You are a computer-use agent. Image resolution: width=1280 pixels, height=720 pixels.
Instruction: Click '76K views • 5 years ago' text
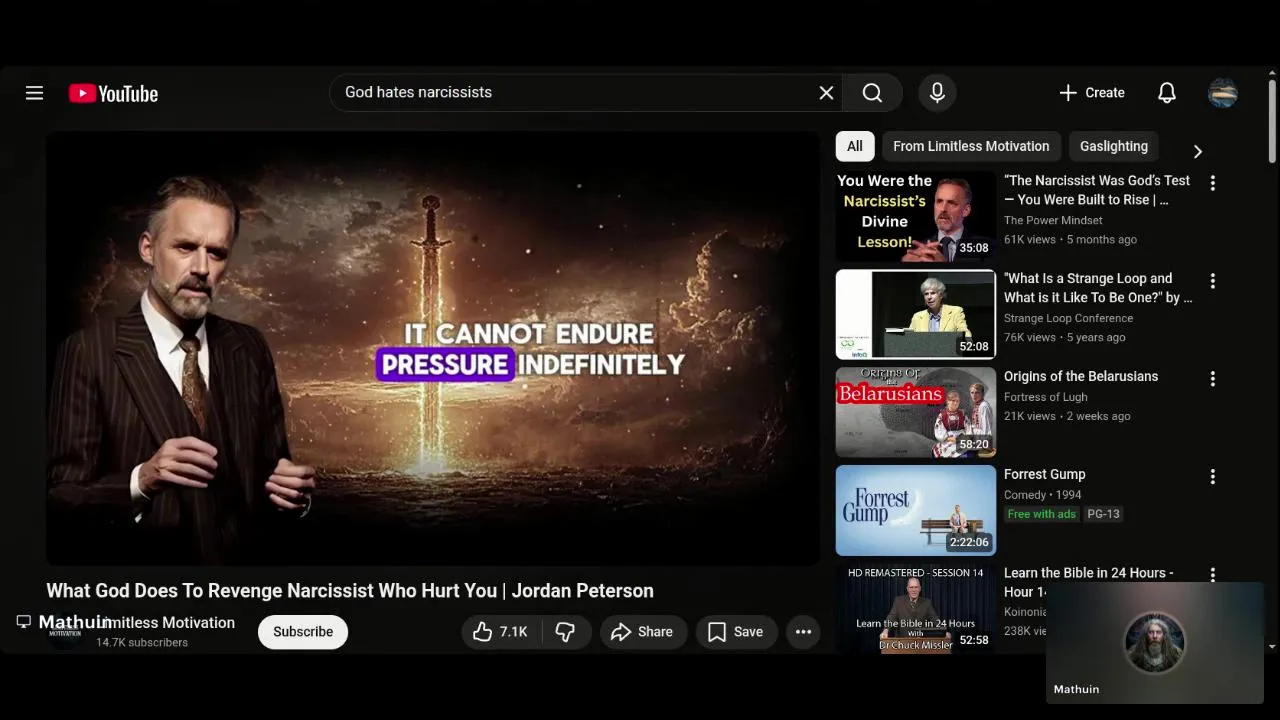click(x=1064, y=338)
